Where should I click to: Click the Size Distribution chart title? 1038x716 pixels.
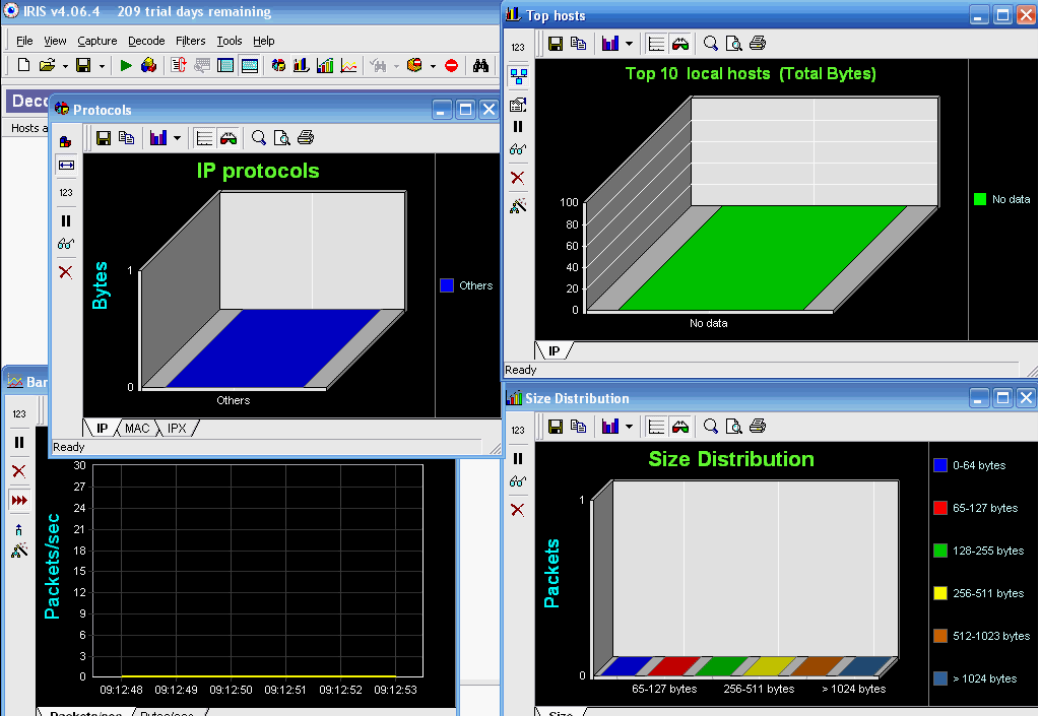click(x=731, y=459)
